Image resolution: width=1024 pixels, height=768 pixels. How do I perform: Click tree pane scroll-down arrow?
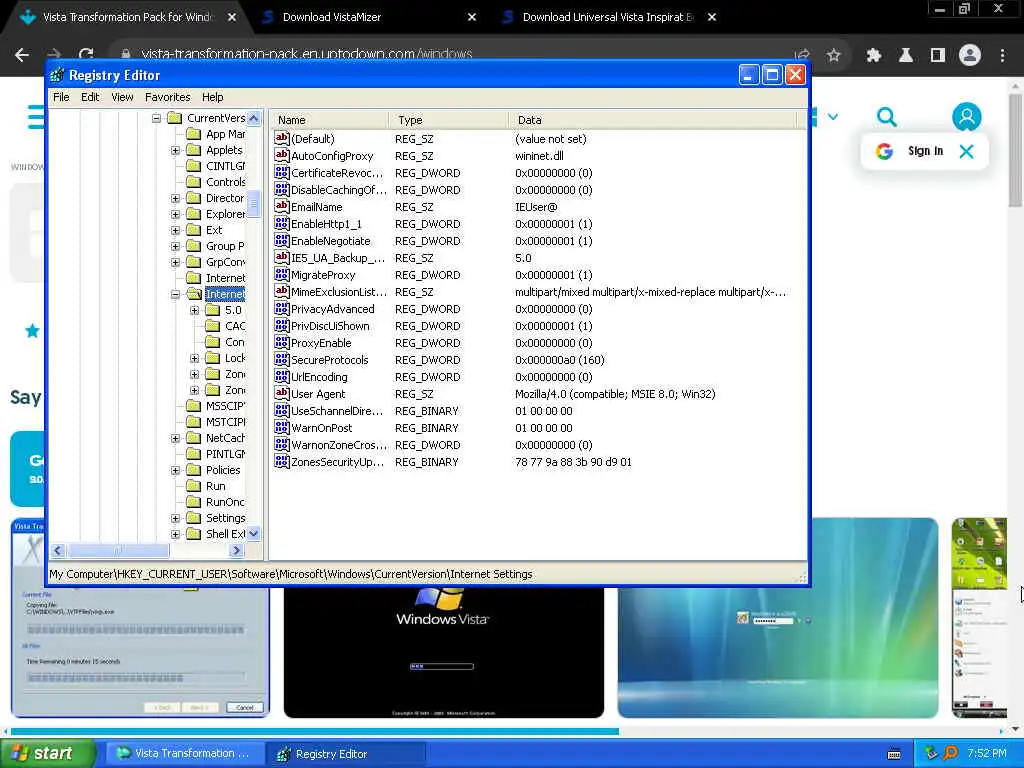[x=253, y=534]
